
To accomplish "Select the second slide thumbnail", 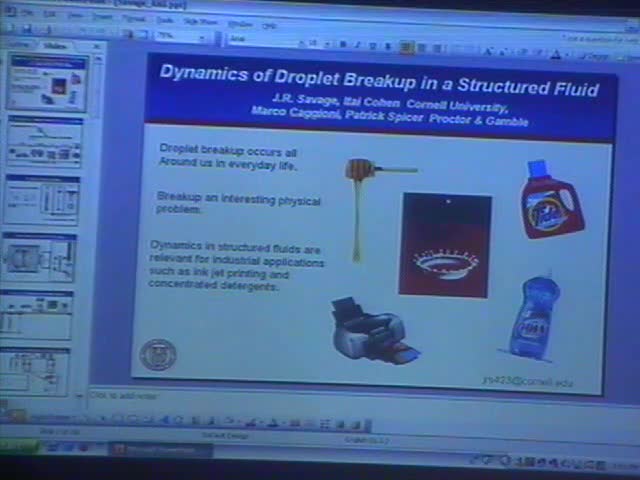I will [45, 142].
